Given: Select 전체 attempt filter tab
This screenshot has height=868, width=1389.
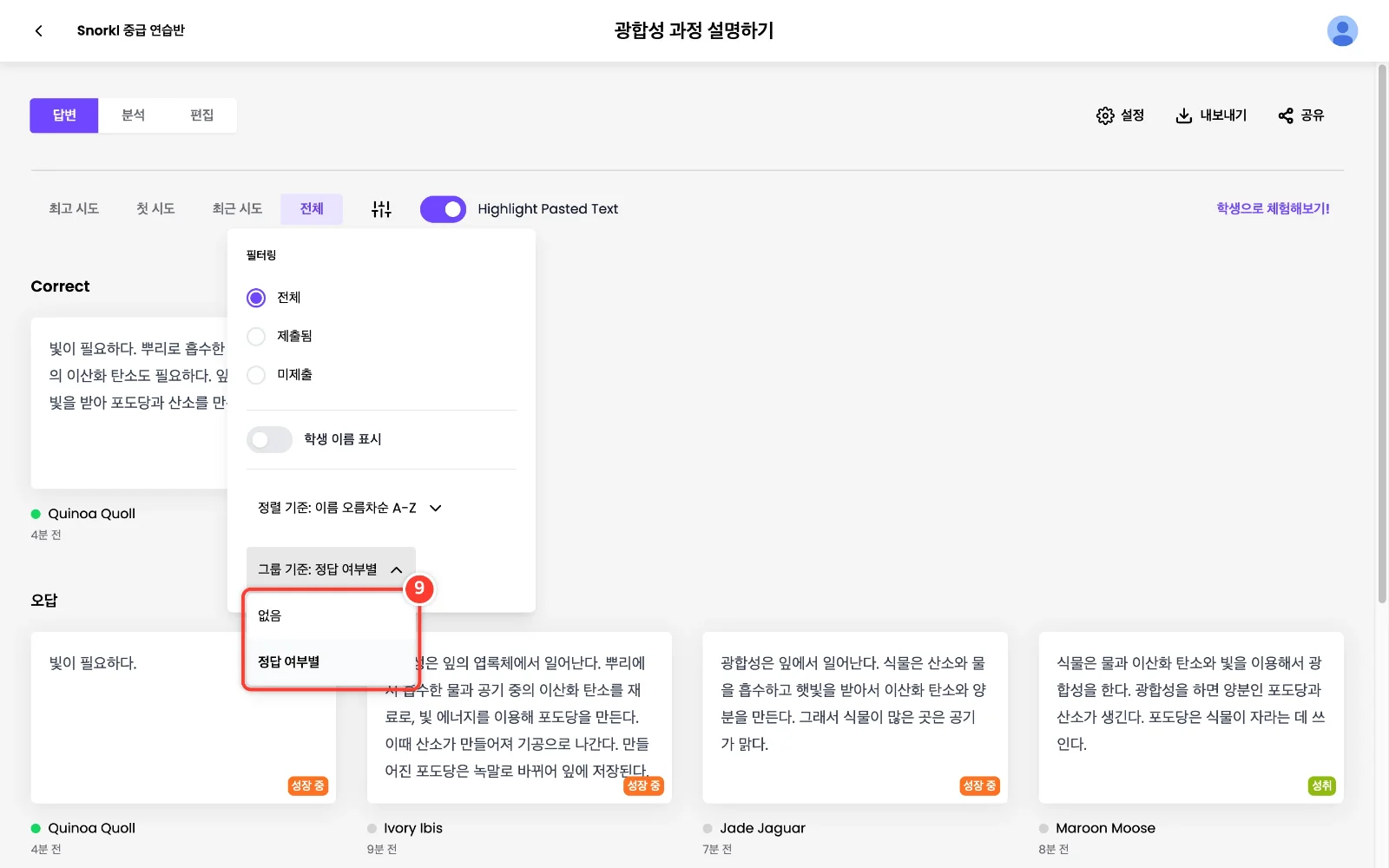Looking at the screenshot, I should coord(312,208).
